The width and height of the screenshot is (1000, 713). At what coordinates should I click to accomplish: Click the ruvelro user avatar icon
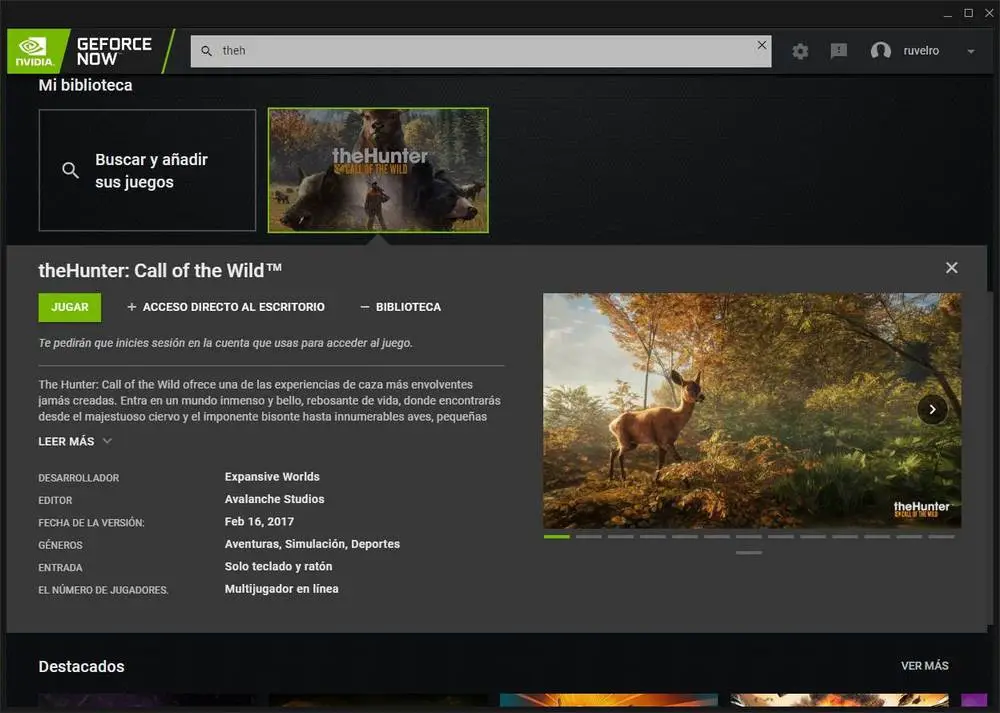(881, 51)
